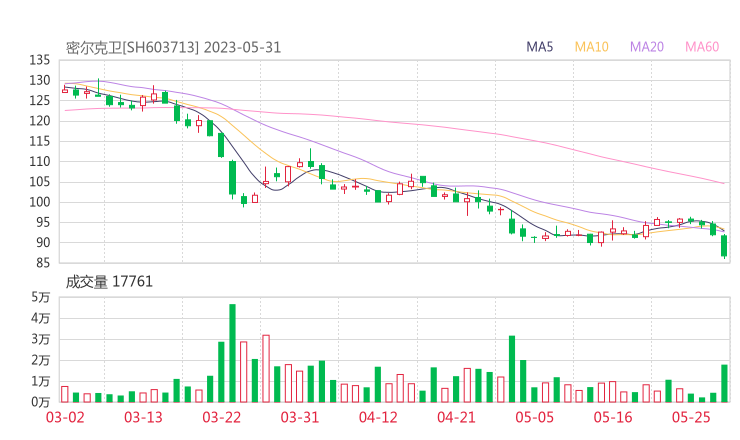Click the 125 price axis label
This screenshot has height=440, width=740.
[x=40, y=101]
